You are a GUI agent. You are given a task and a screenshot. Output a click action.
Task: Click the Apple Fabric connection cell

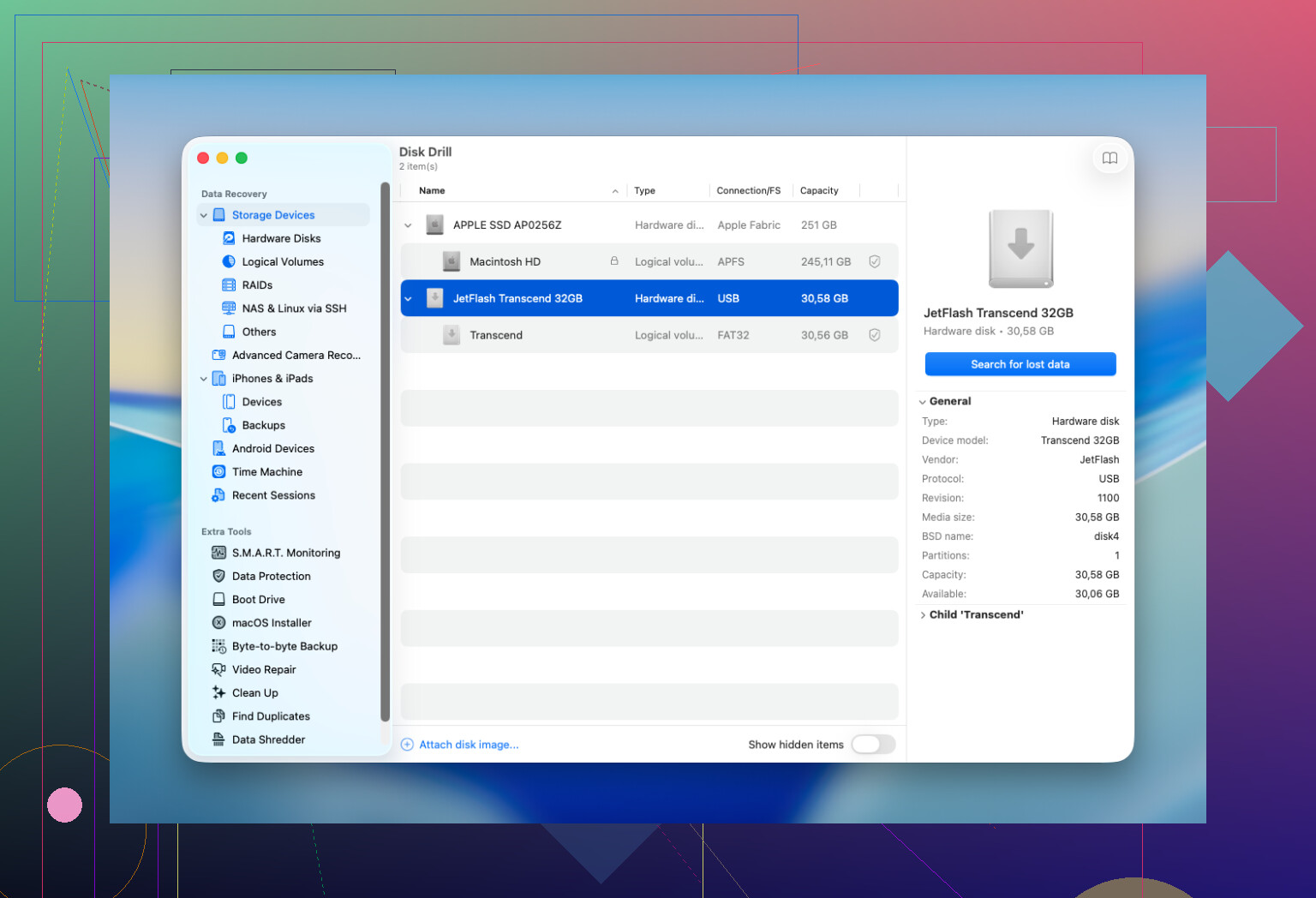tap(749, 225)
